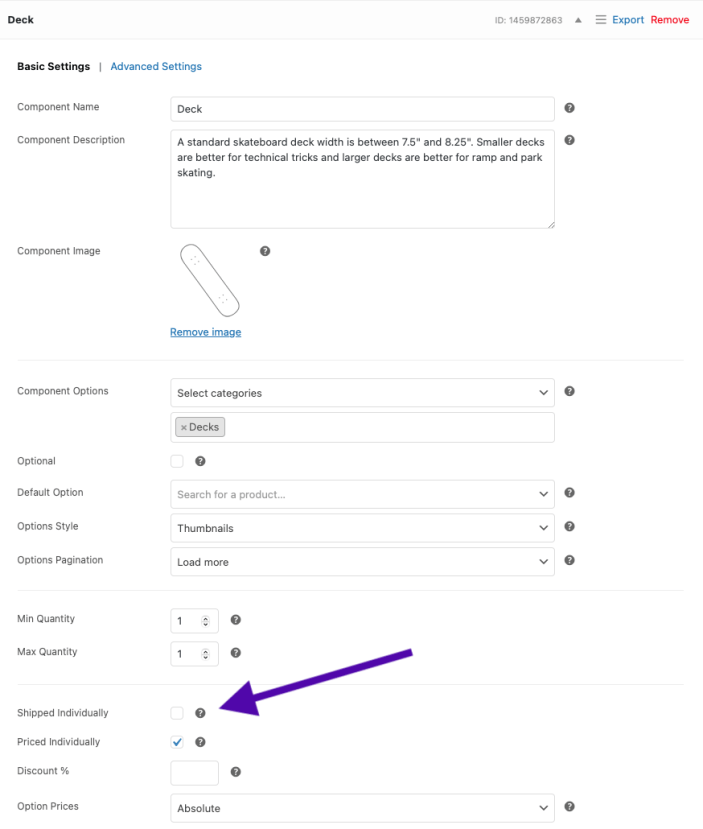Click the hamburger menu icon beside Export
The width and height of the screenshot is (703, 829).
(600, 20)
